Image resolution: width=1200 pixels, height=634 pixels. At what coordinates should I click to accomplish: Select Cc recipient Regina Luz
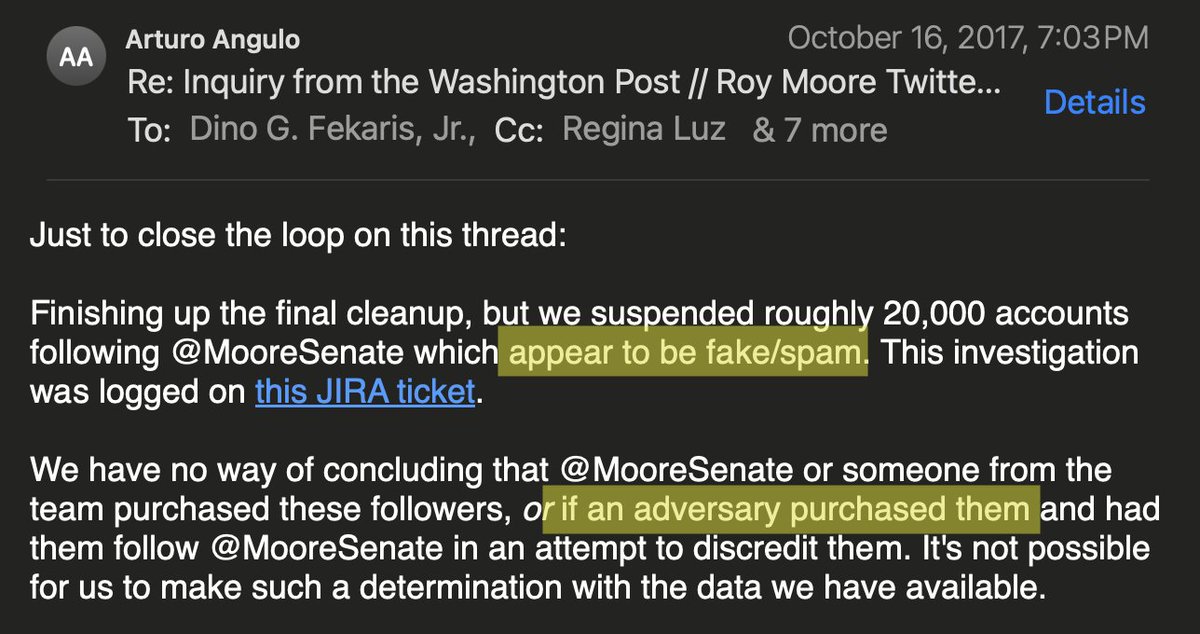pos(644,130)
